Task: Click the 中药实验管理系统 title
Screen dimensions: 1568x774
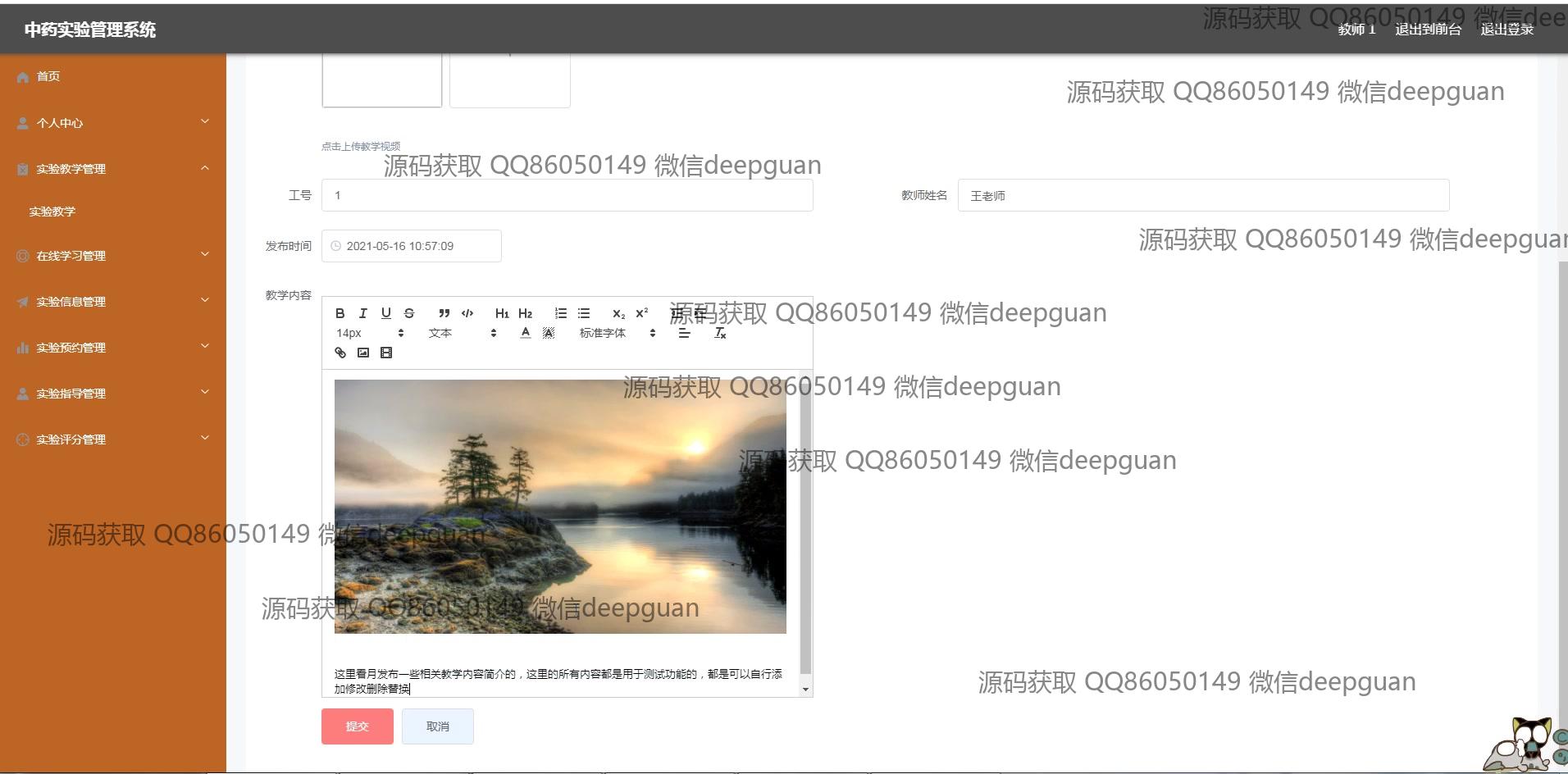Action: [x=90, y=30]
